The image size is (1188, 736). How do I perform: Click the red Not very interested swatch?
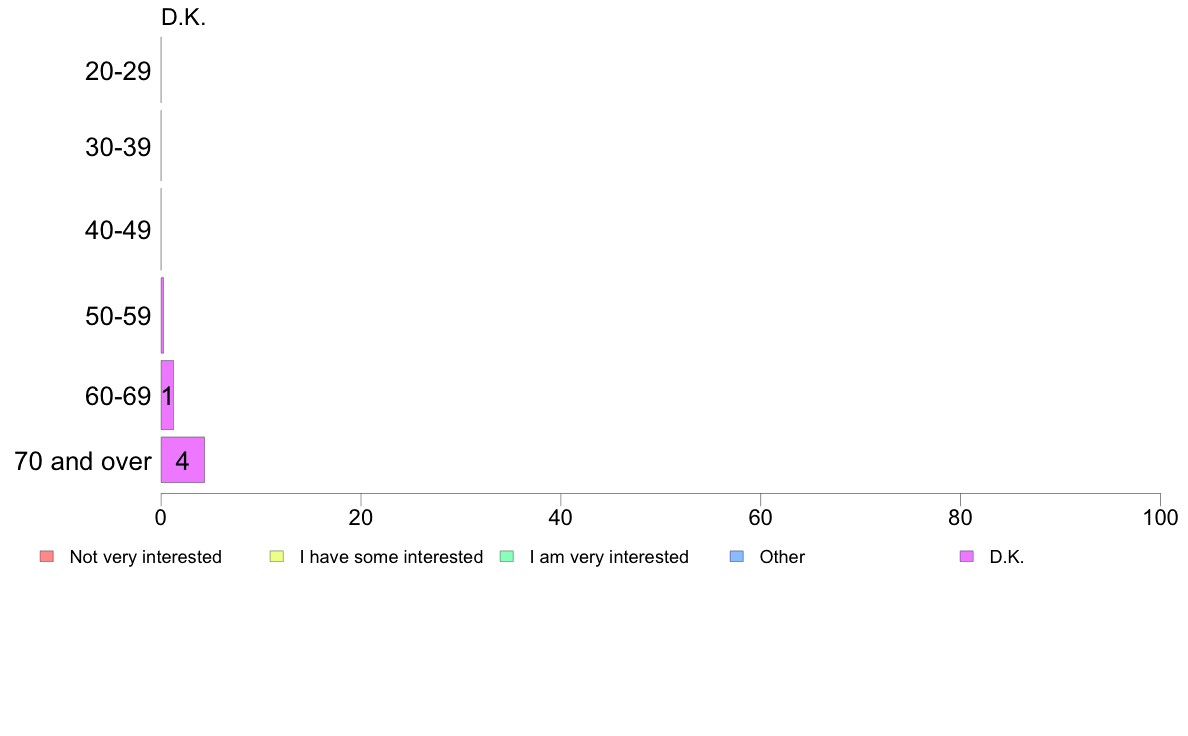point(47,556)
